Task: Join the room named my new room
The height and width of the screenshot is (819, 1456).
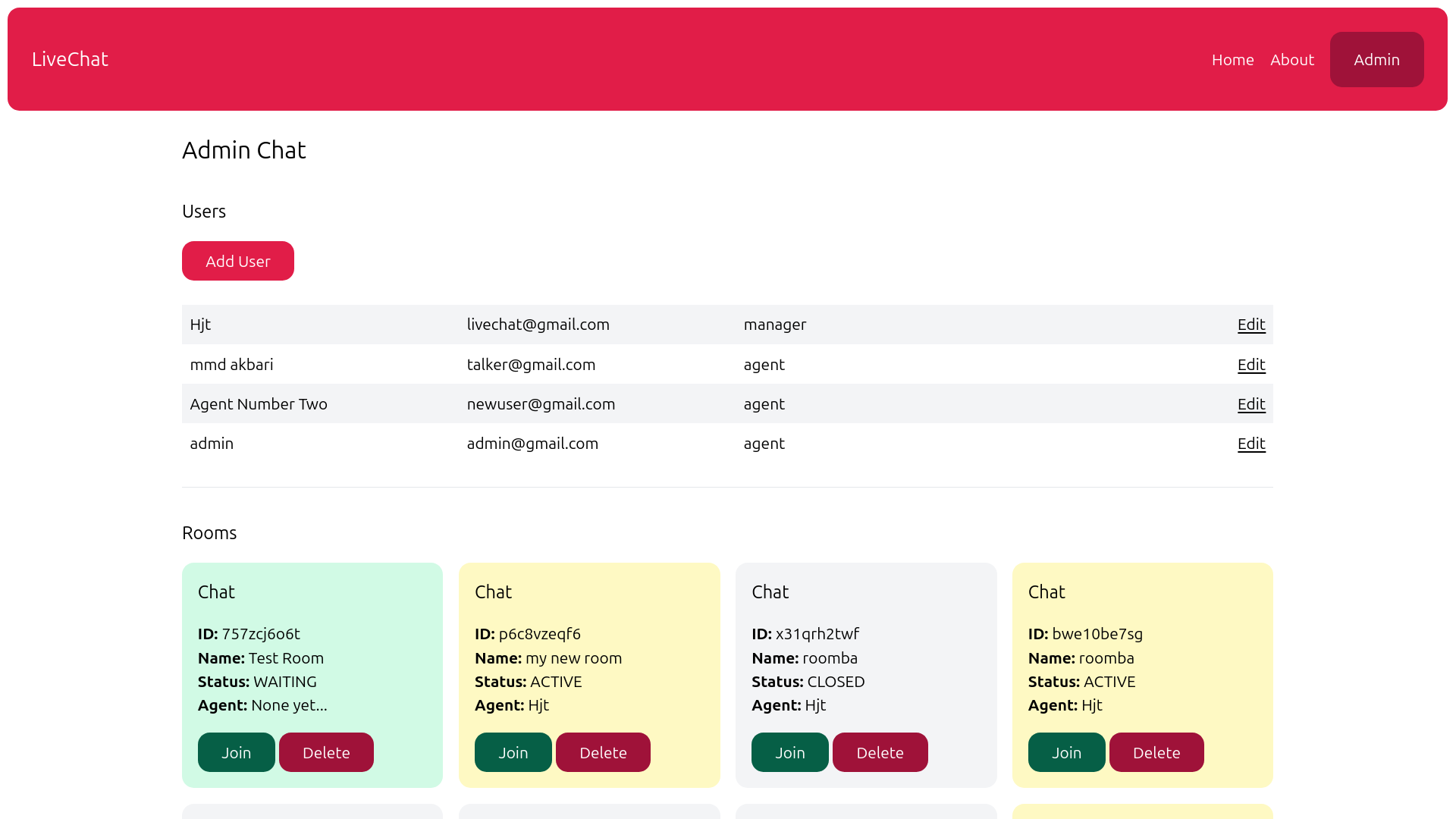Action: click(513, 752)
